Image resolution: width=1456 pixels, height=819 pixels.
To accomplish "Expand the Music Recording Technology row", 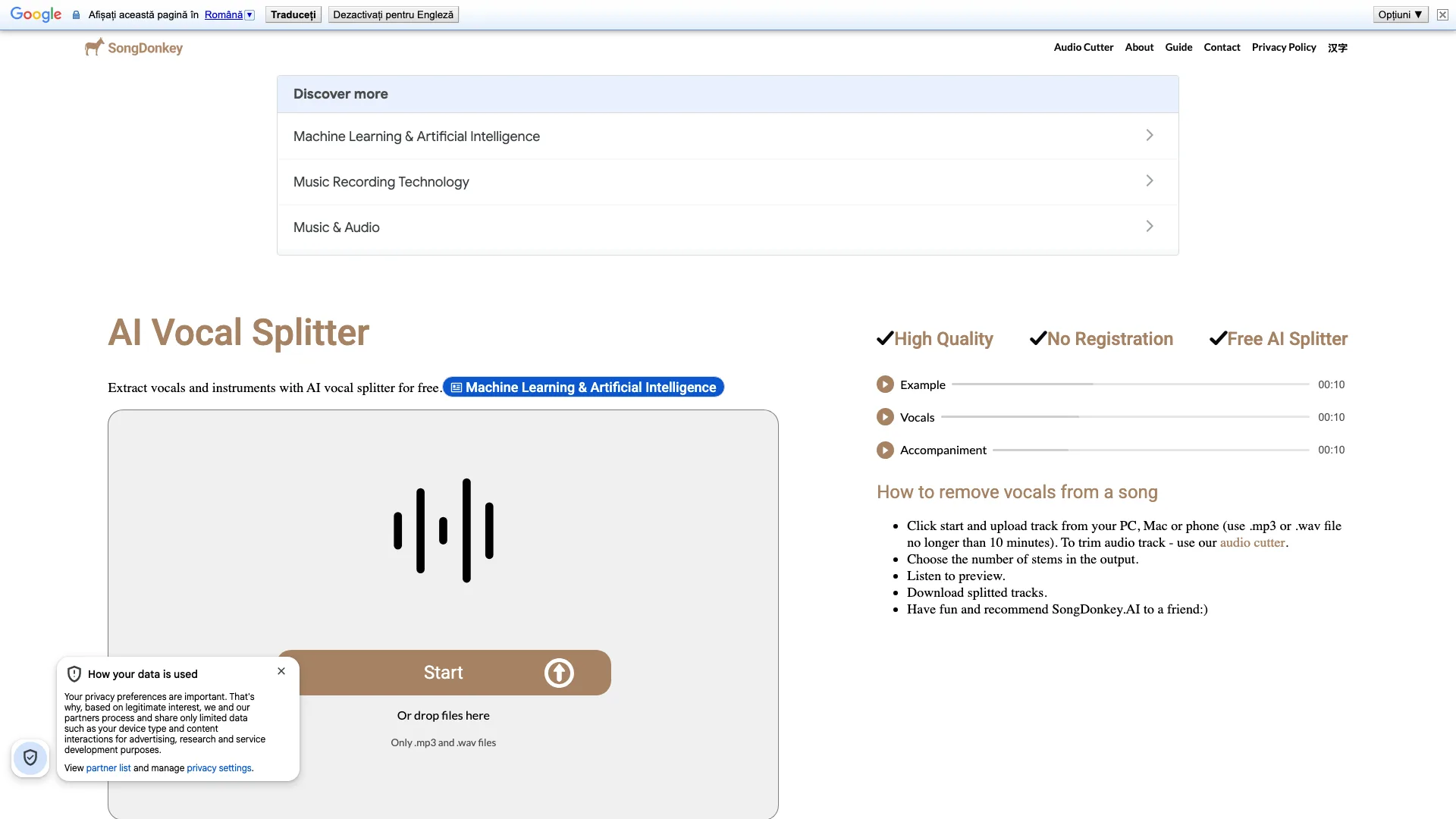I will pyautogui.click(x=728, y=181).
